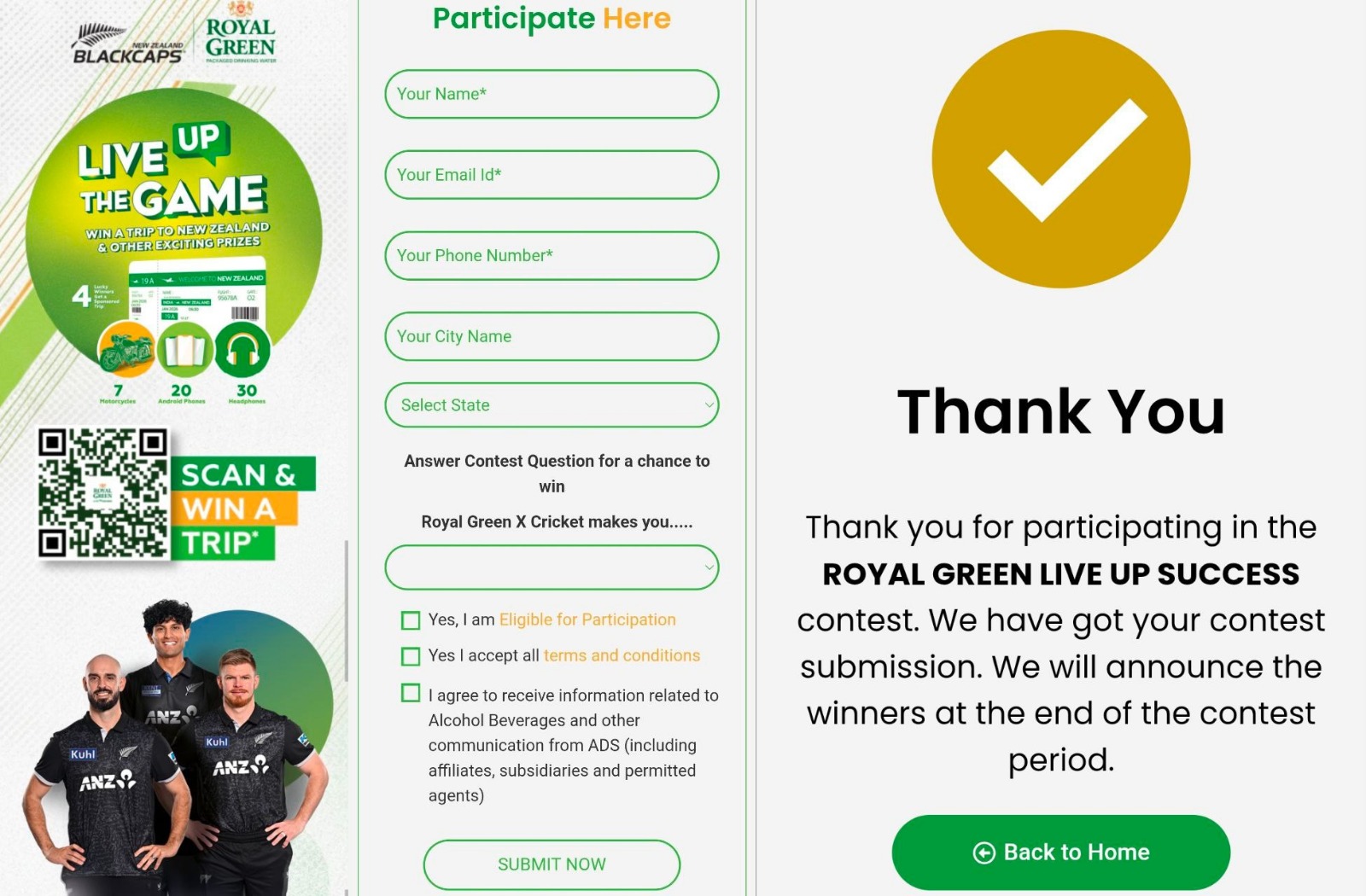Click the motorcycle prize icon
Viewport: 1366px width, 896px height.
point(126,349)
